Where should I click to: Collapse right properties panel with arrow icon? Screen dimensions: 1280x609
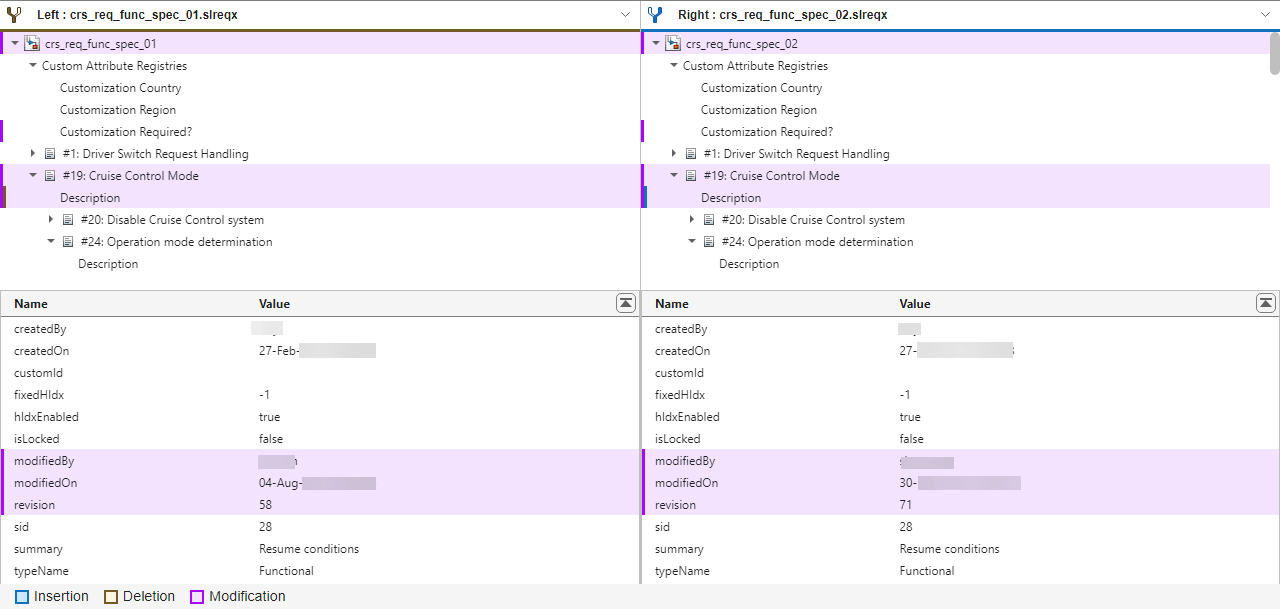(1265, 303)
